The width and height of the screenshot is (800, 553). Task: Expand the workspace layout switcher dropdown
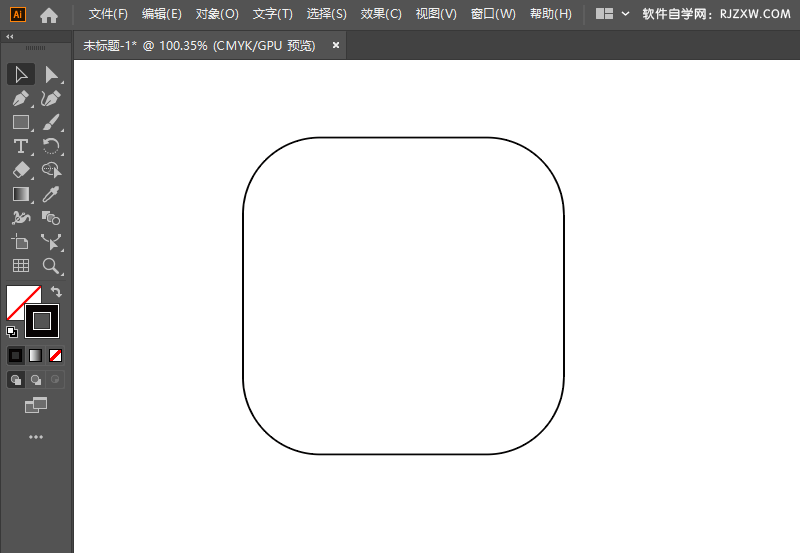(625, 15)
